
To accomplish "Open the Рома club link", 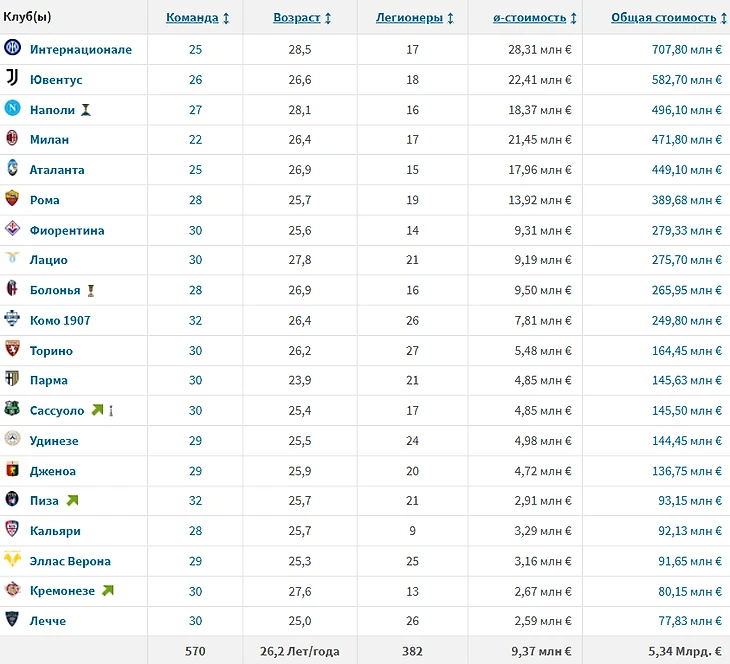I will click(45, 200).
